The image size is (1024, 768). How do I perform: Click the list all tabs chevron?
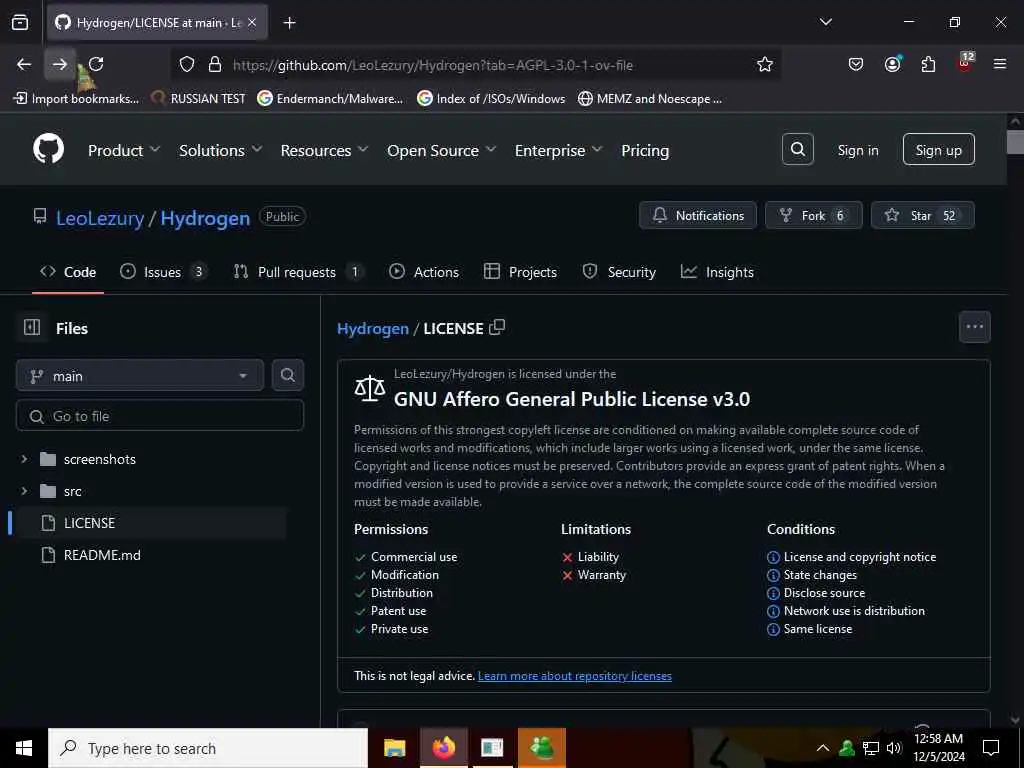tap(825, 22)
